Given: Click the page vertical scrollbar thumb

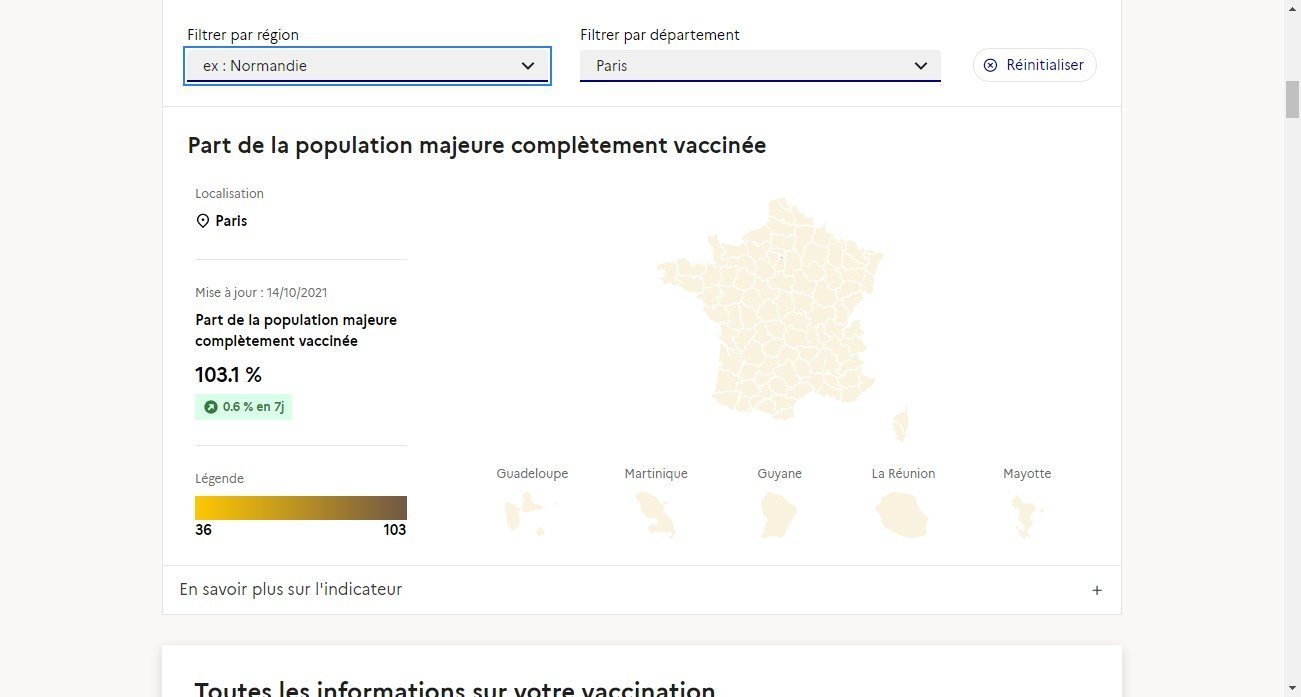Looking at the screenshot, I should (x=1292, y=100).
